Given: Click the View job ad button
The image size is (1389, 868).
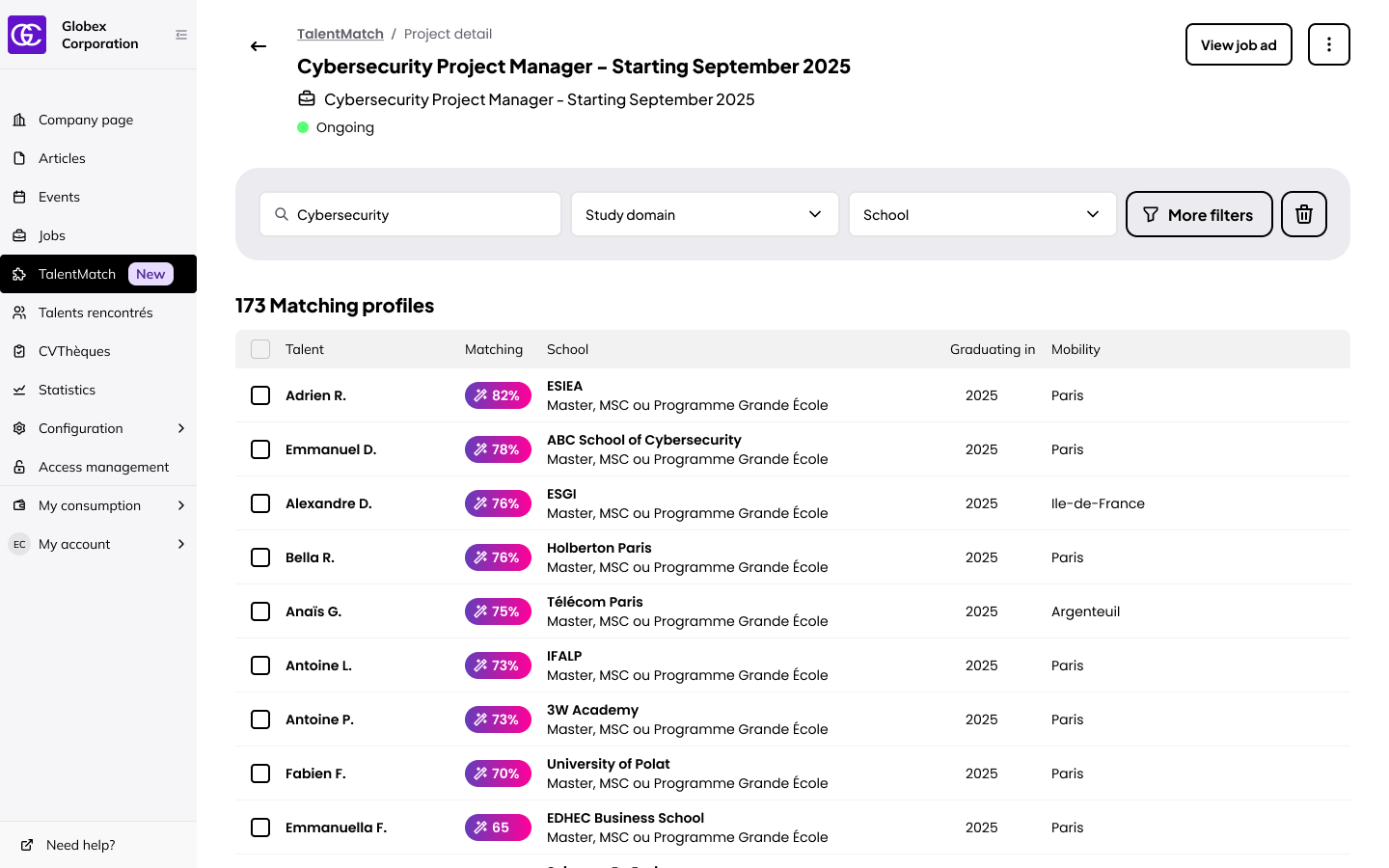Looking at the screenshot, I should 1238,44.
